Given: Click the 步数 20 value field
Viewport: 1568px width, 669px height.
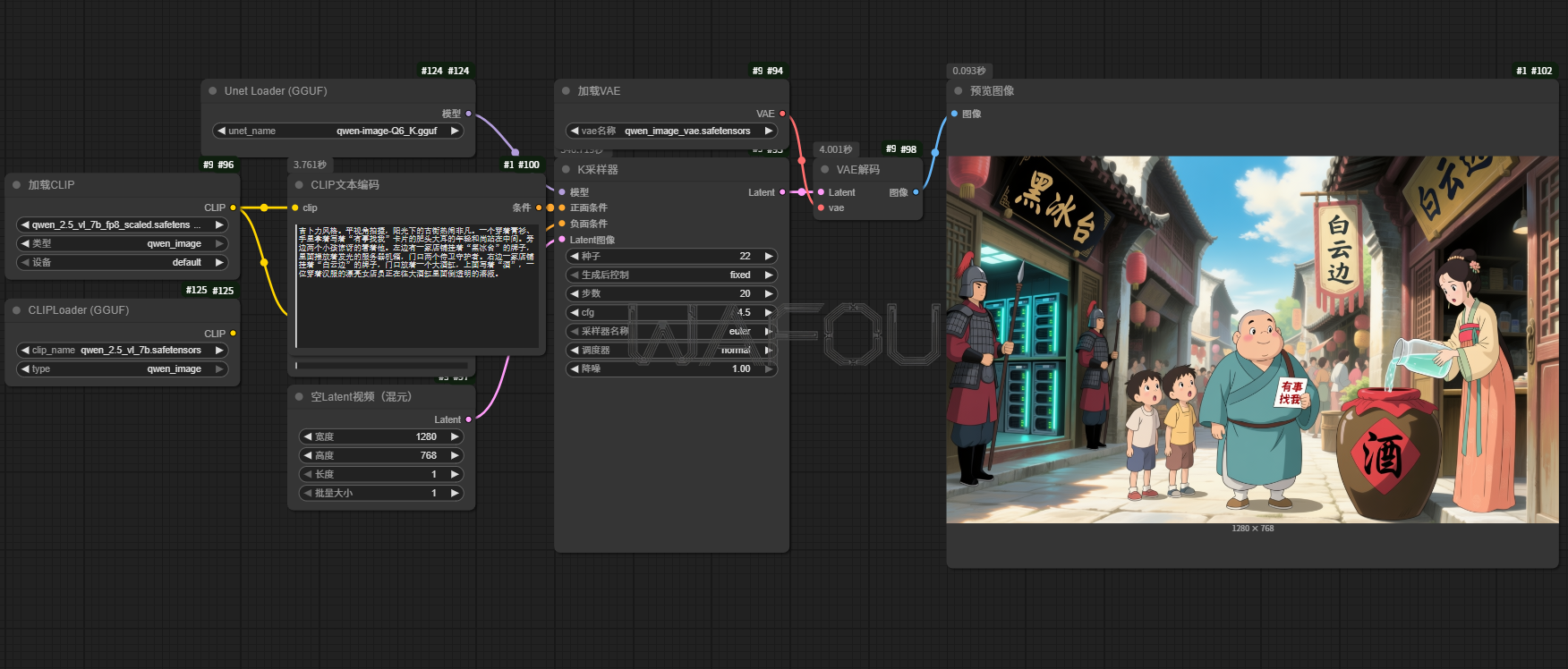Looking at the screenshot, I should 671,293.
